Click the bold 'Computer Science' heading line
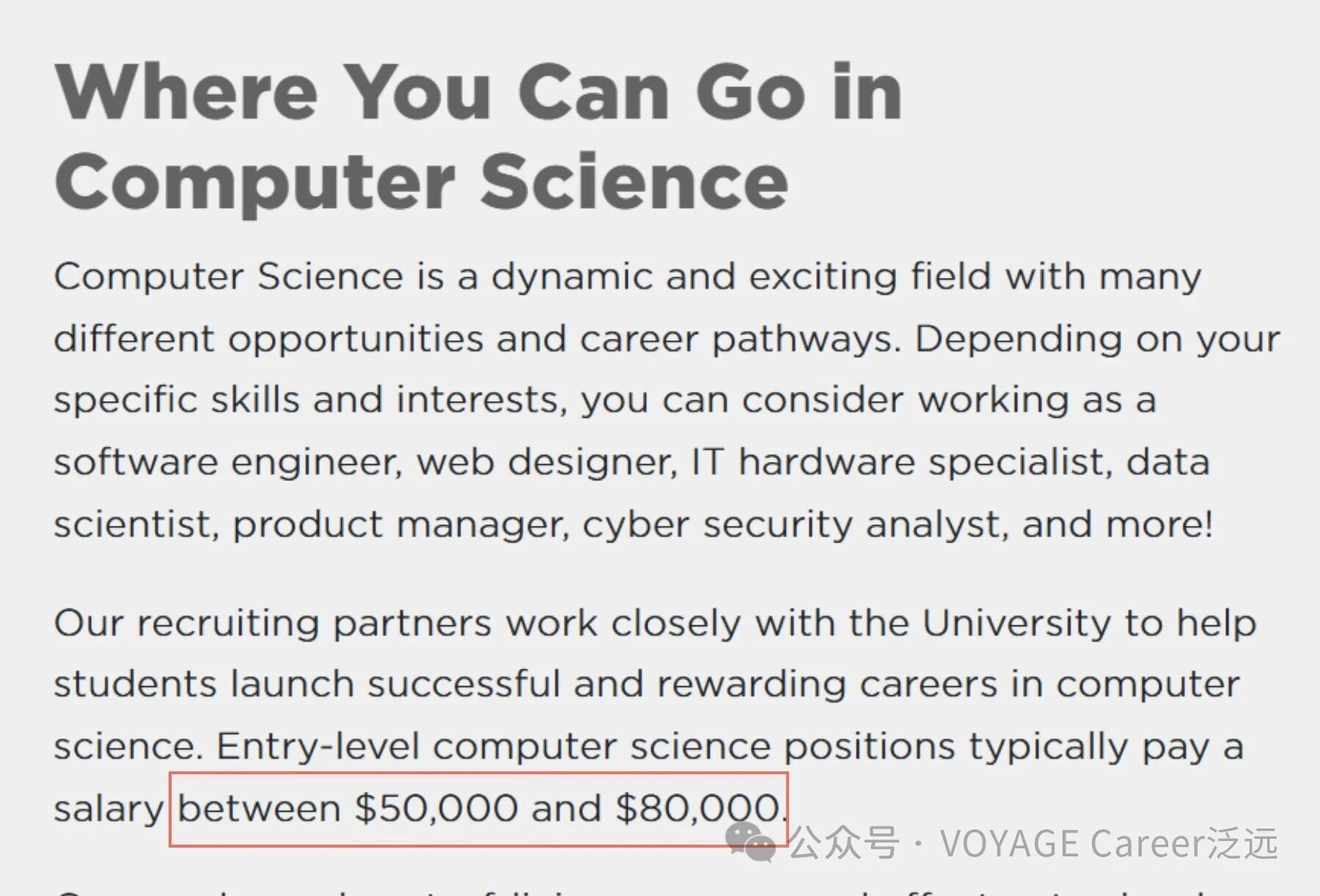Viewport: 1320px width, 896px height. click(x=421, y=181)
